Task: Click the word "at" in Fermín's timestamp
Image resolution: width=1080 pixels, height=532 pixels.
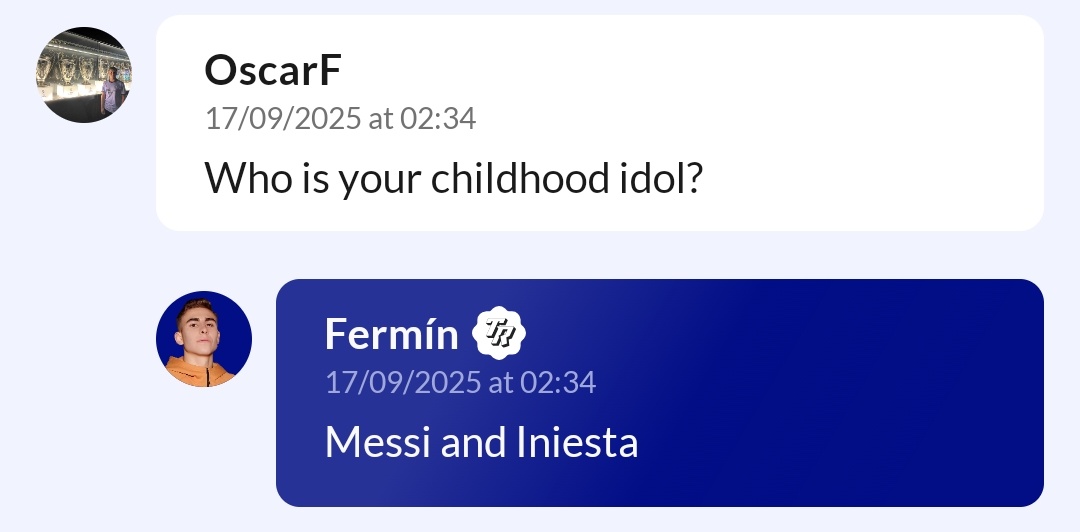Action: click(x=500, y=382)
